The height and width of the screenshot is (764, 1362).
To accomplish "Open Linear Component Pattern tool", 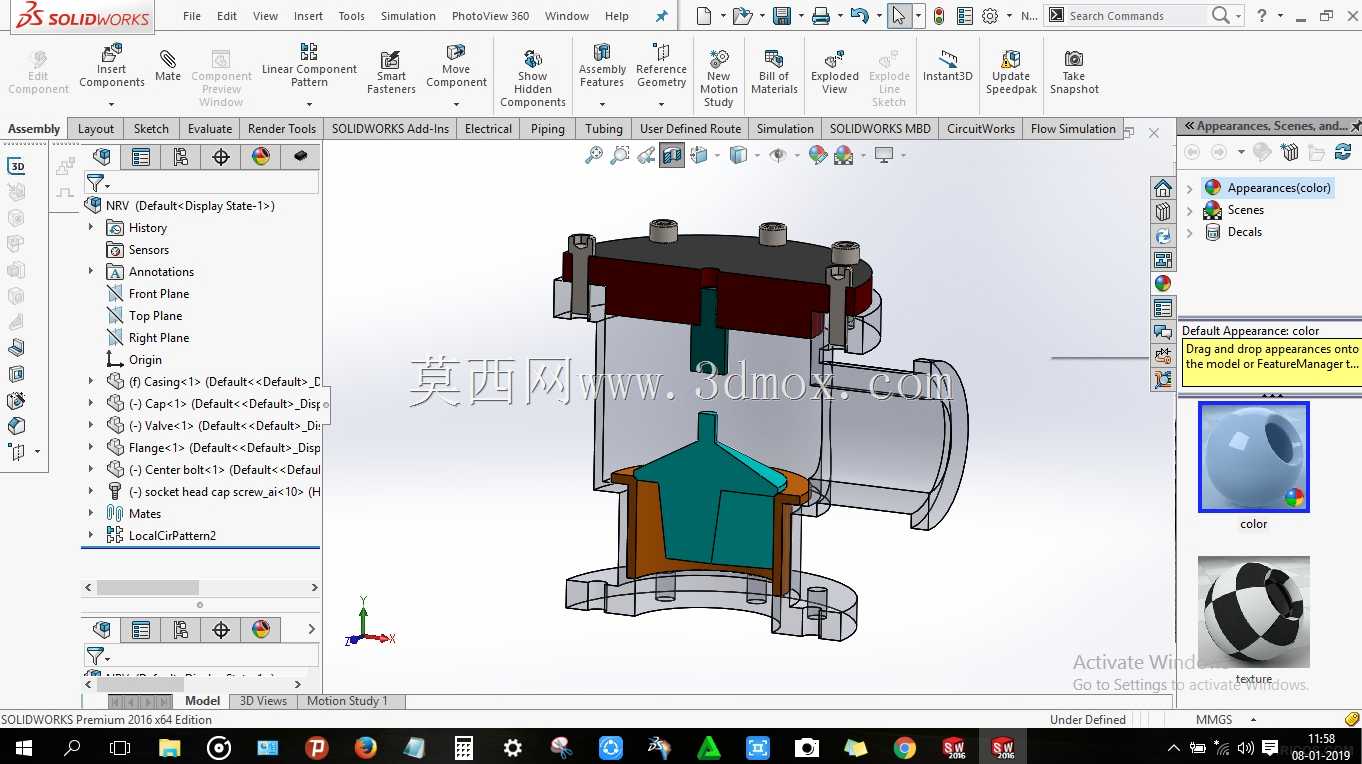I will click(x=309, y=66).
